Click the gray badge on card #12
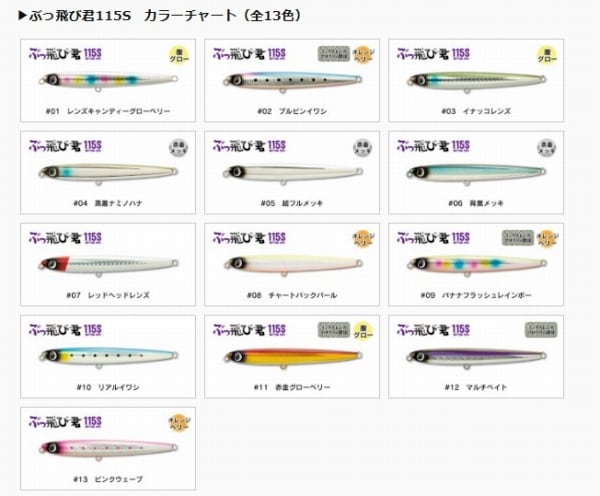The image size is (600, 496). pos(541,330)
